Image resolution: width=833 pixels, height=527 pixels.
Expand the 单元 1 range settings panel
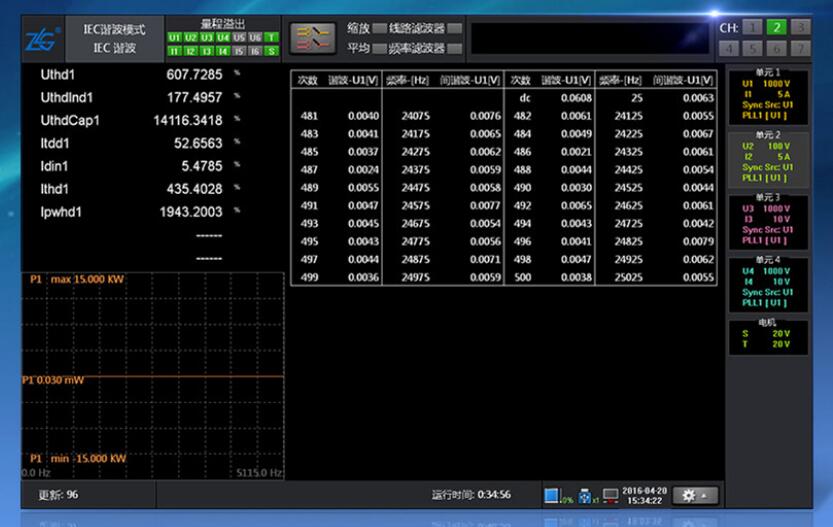pos(767,95)
